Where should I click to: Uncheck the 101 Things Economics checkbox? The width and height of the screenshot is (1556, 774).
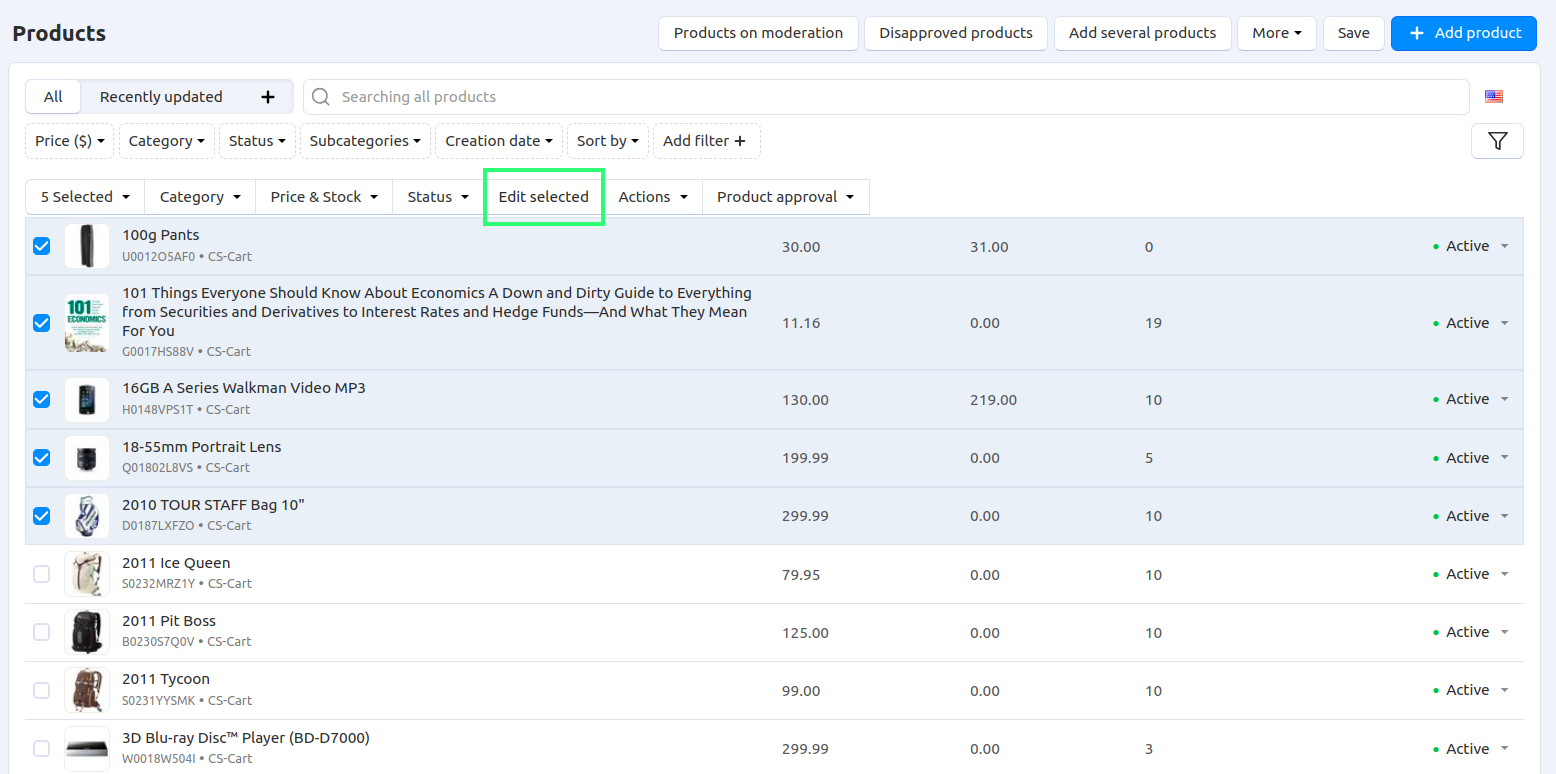tap(42, 323)
